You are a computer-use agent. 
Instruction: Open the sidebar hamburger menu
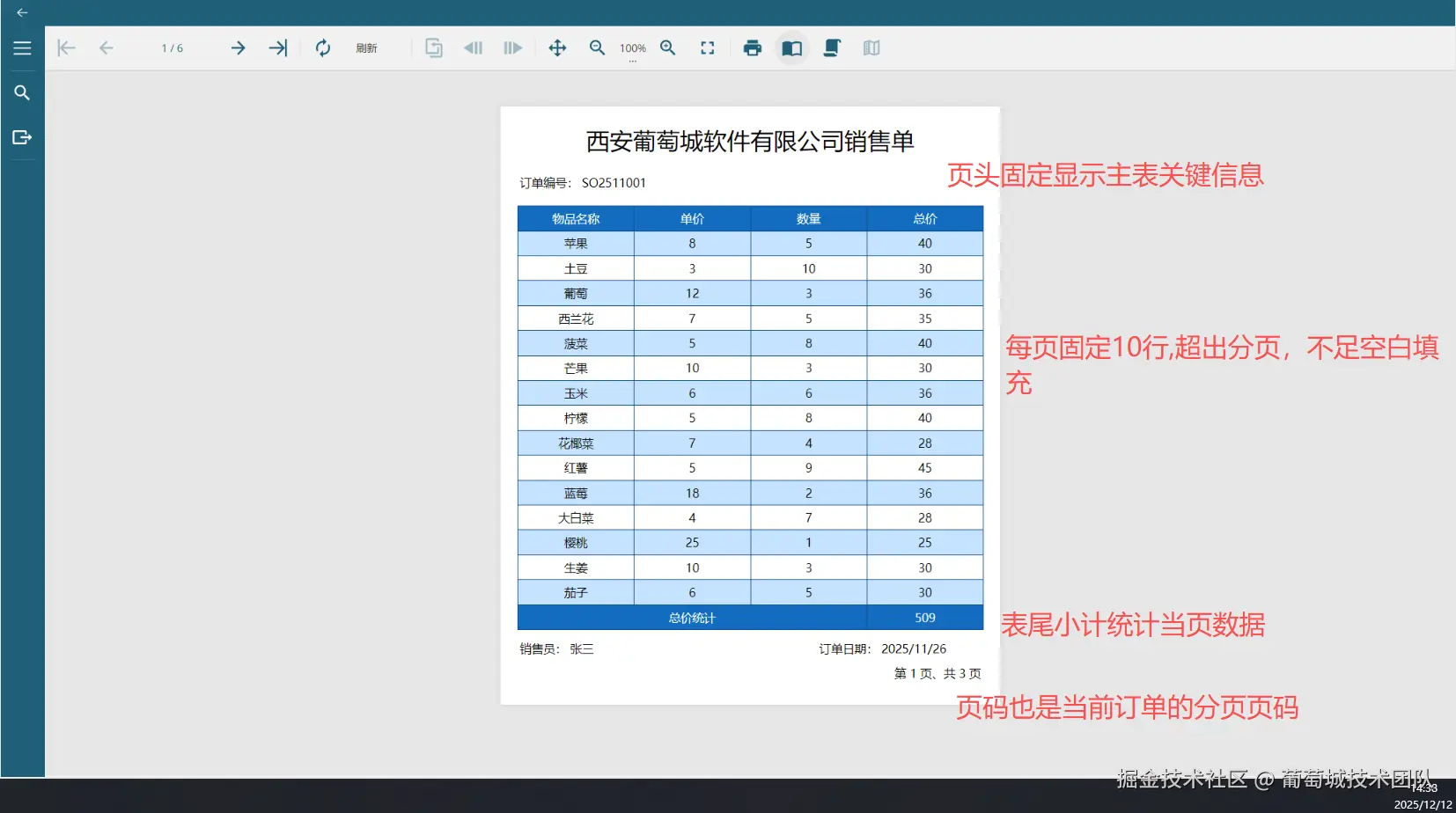(x=23, y=48)
